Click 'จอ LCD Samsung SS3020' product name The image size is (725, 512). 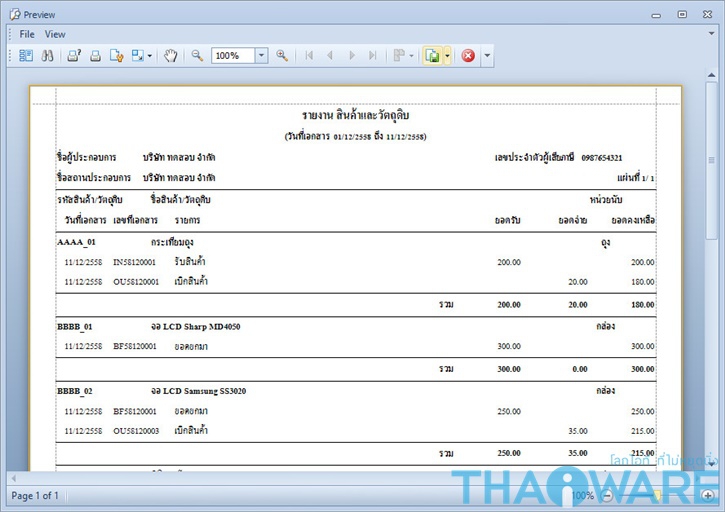coord(198,391)
